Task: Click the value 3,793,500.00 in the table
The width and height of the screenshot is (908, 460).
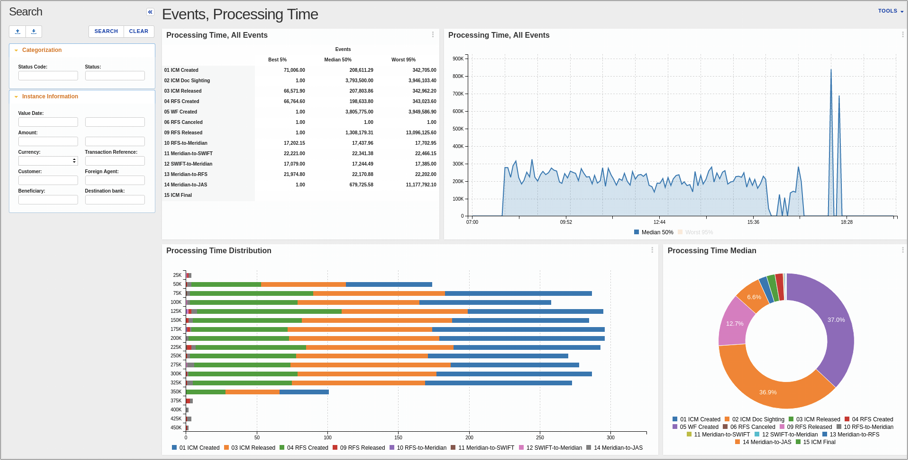Action: click(x=359, y=81)
